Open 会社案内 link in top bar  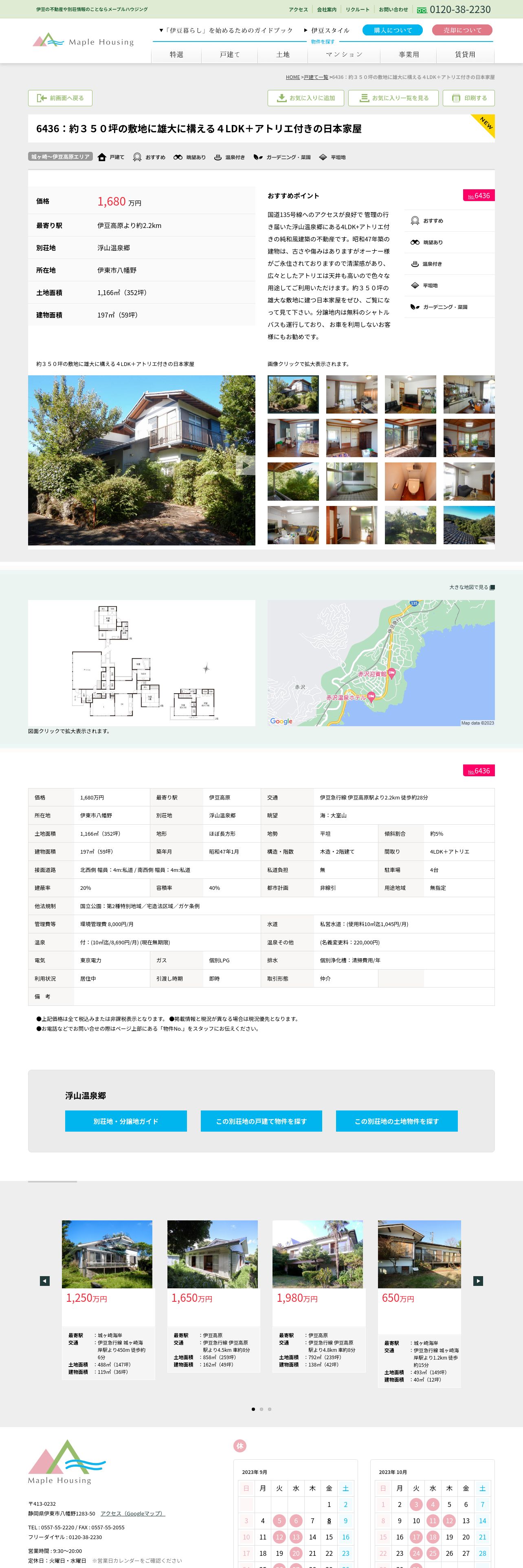326,10
